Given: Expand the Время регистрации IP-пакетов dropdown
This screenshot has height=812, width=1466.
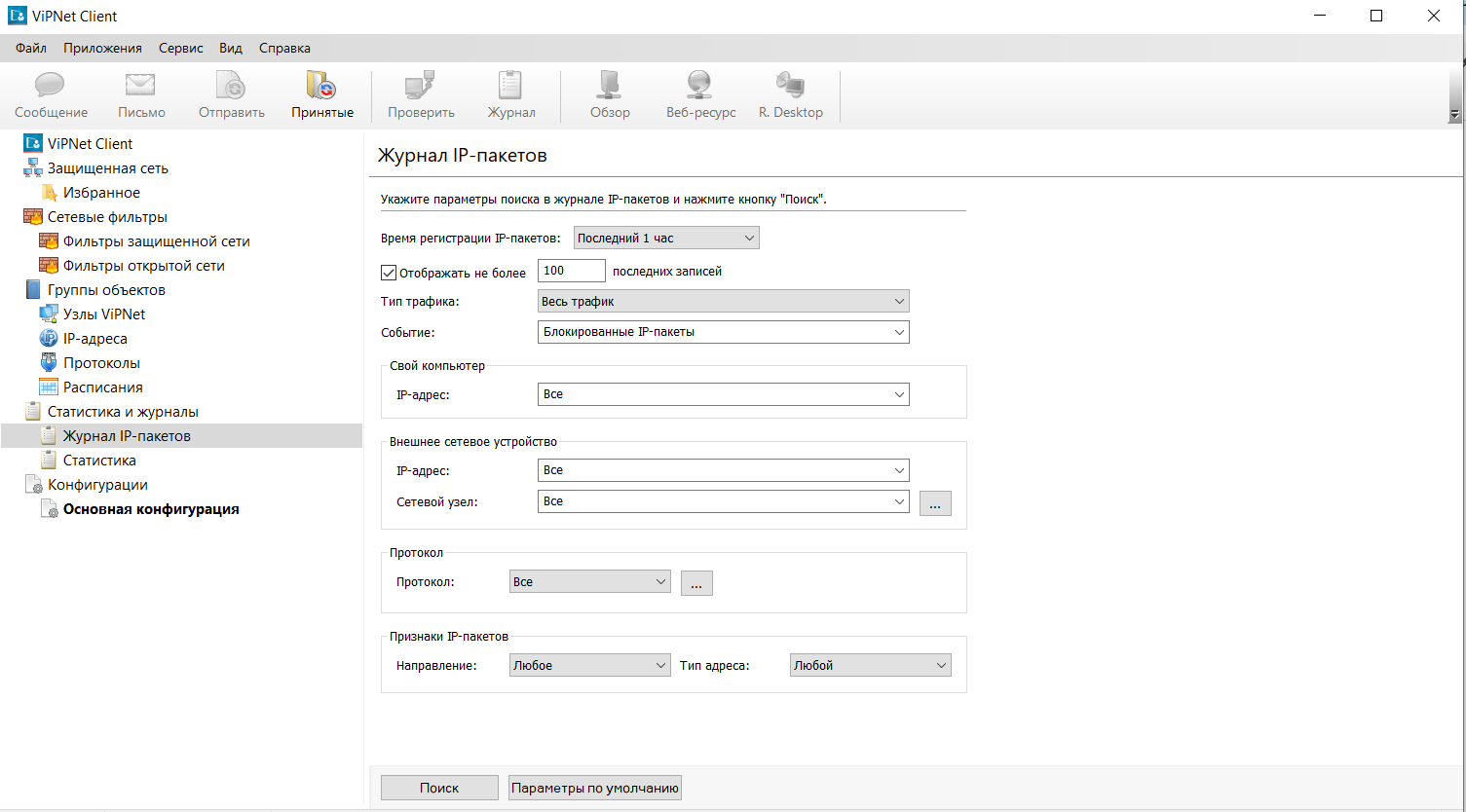Looking at the screenshot, I should (x=665, y=238).
